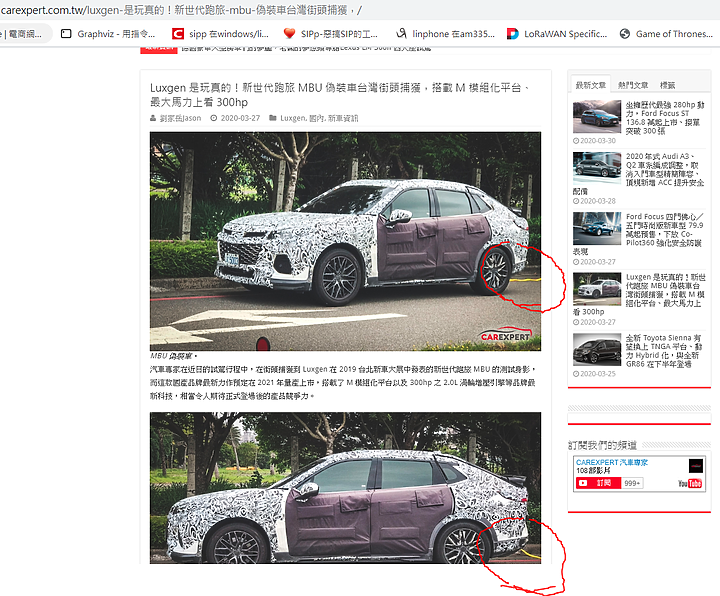Click the Game of Thrones globe icon
The image size is (720, 596).
click(624, 34)
